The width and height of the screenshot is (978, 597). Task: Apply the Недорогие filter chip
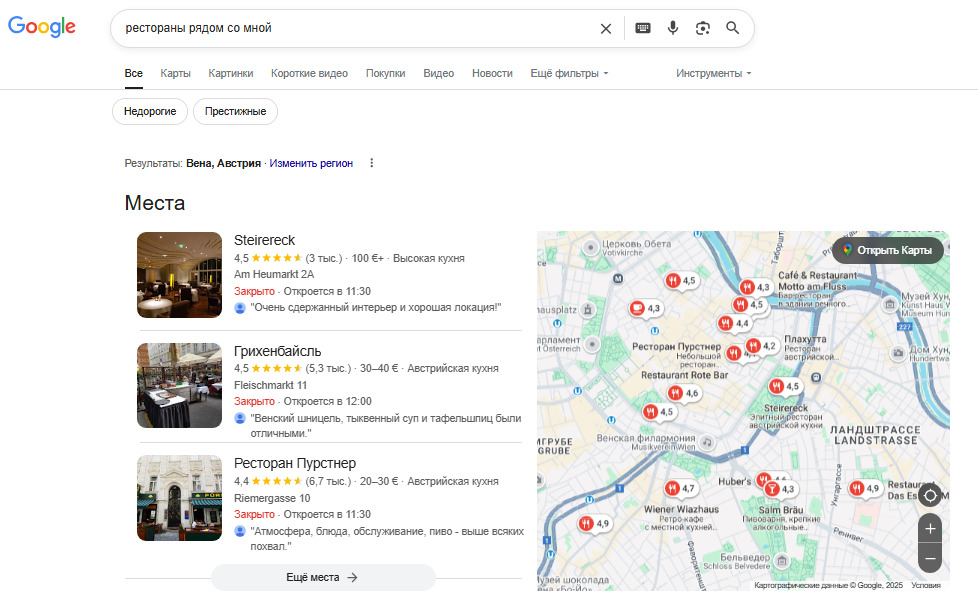[x=150, y=111]
